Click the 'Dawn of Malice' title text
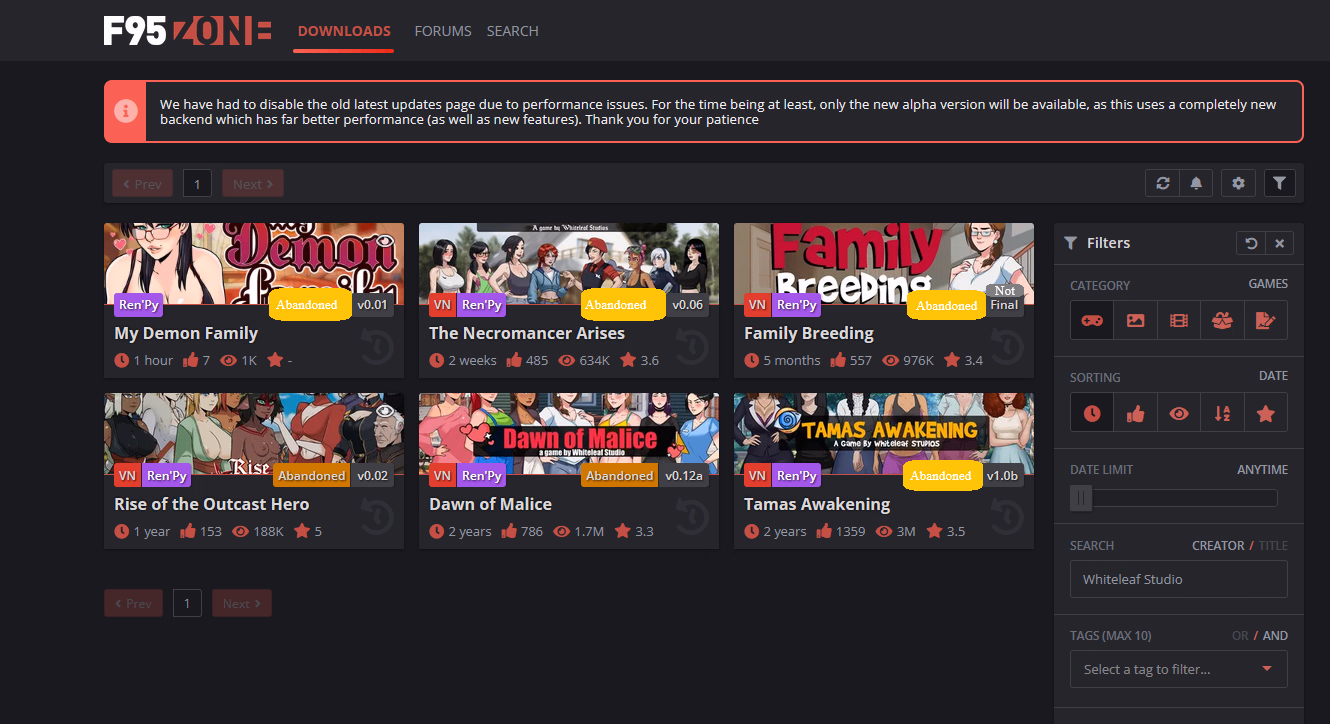Viewport: 1330px width, 724px height. coord(490,504)
